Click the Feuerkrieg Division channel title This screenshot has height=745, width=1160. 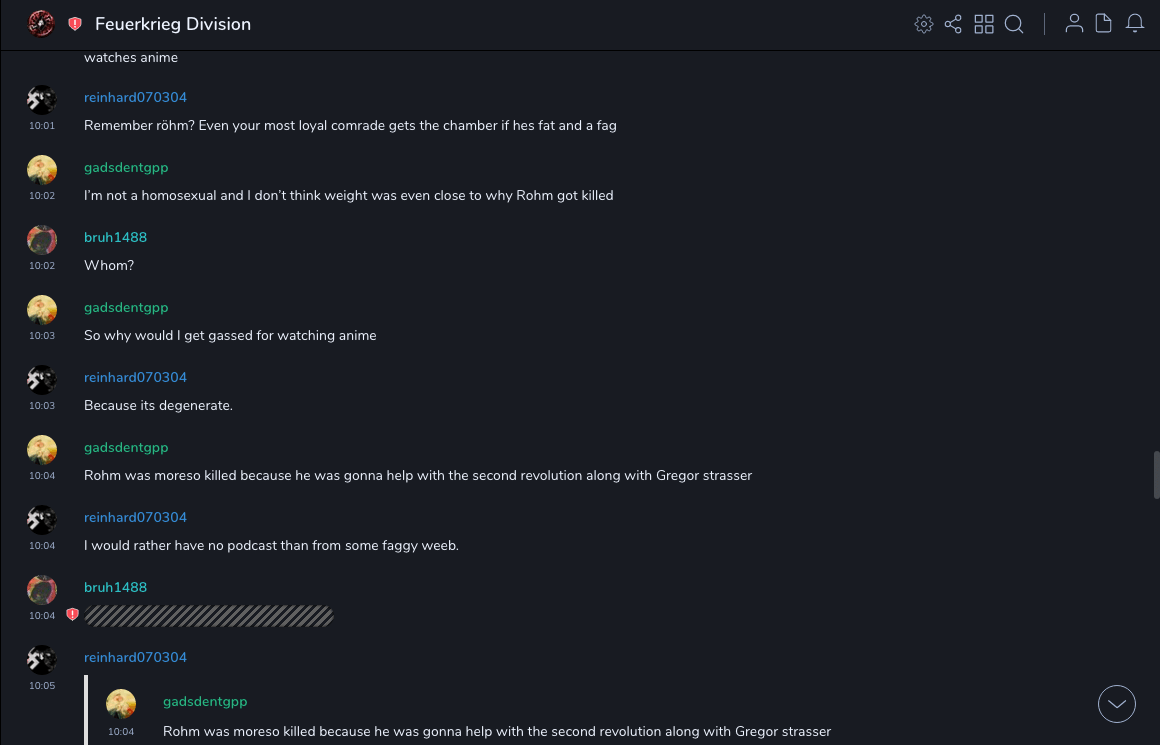pos(173,24)
